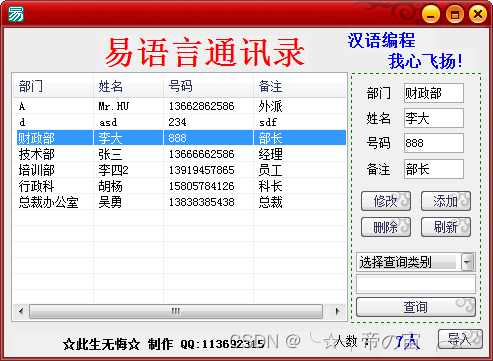
Task: Click the 易语言通讯录 red title
Action: click(205, 52)
